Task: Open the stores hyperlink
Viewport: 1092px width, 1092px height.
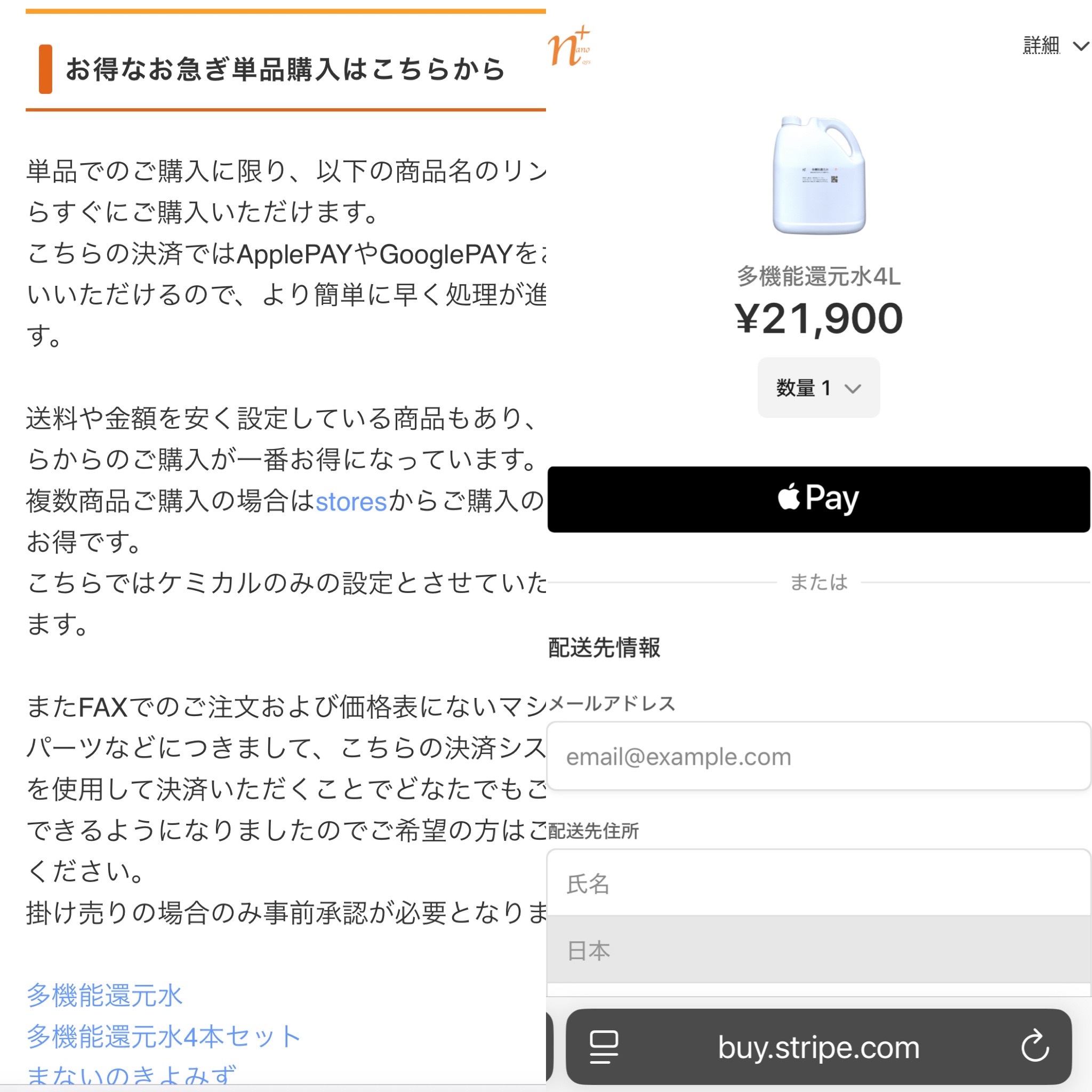Action: pyautogui.click(x=351, y=501)
